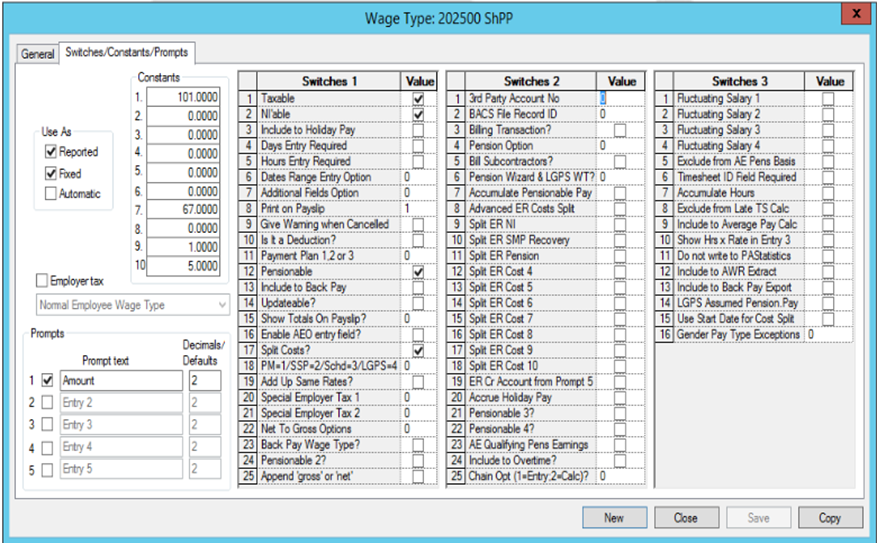Select the Switches/Constants/Prompts tab
The width and height of the screenshot is (877, 543).
(126, 53)
